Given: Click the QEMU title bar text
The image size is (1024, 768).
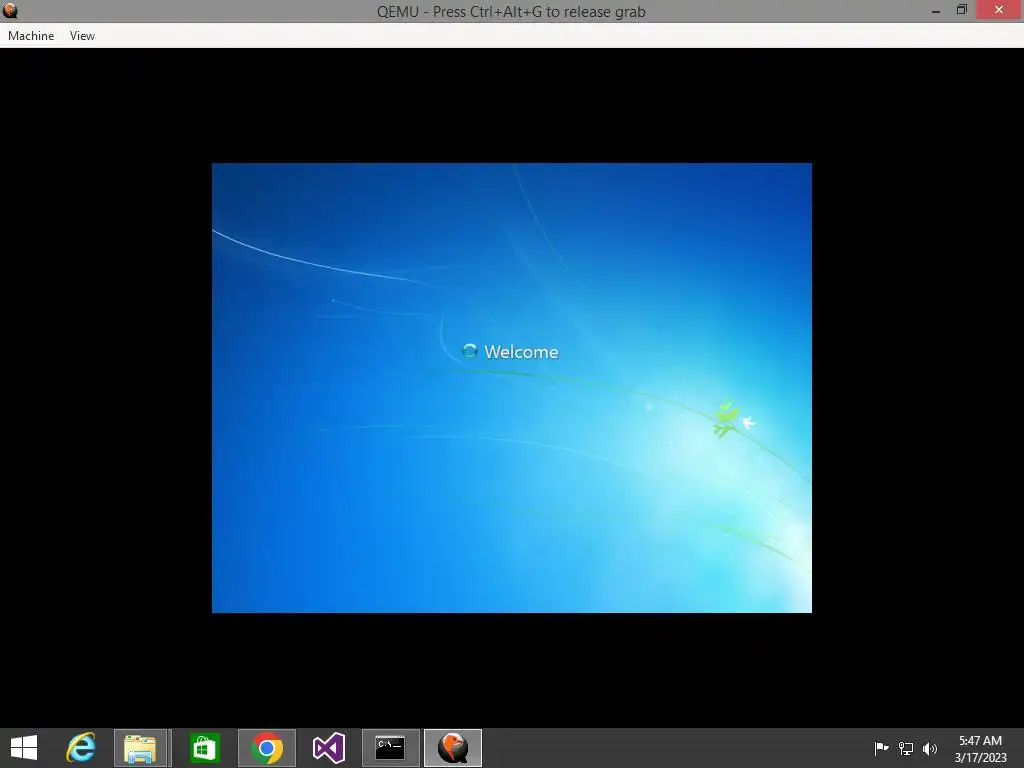Looking at the screenshot, I should (511, 11).
